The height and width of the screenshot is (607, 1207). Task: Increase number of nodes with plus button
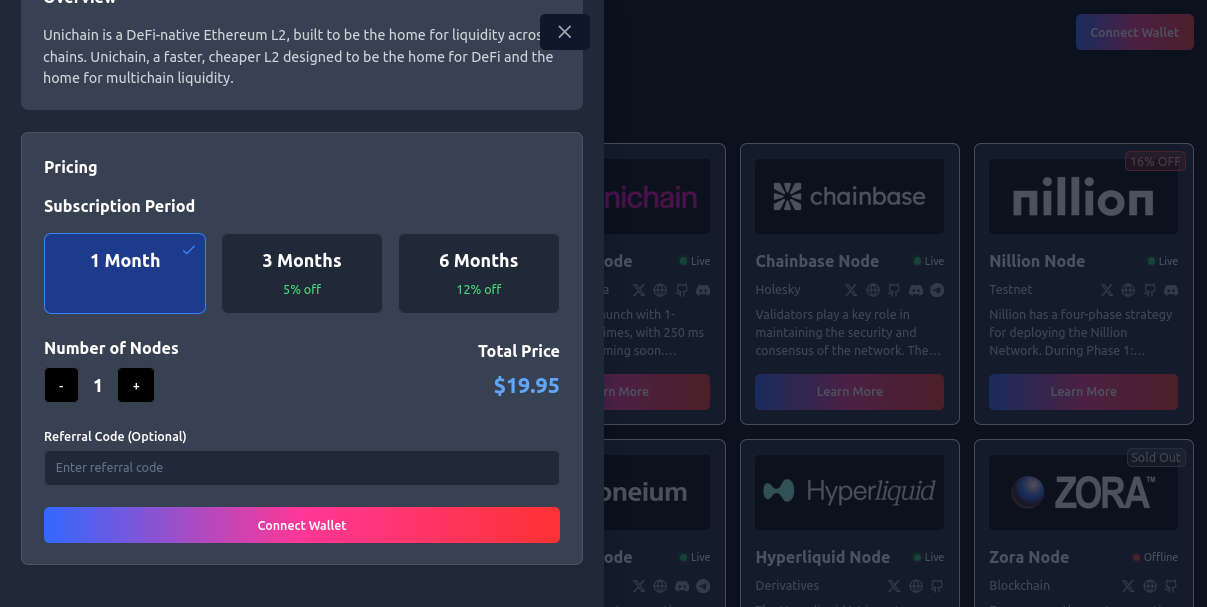[136, 386]
